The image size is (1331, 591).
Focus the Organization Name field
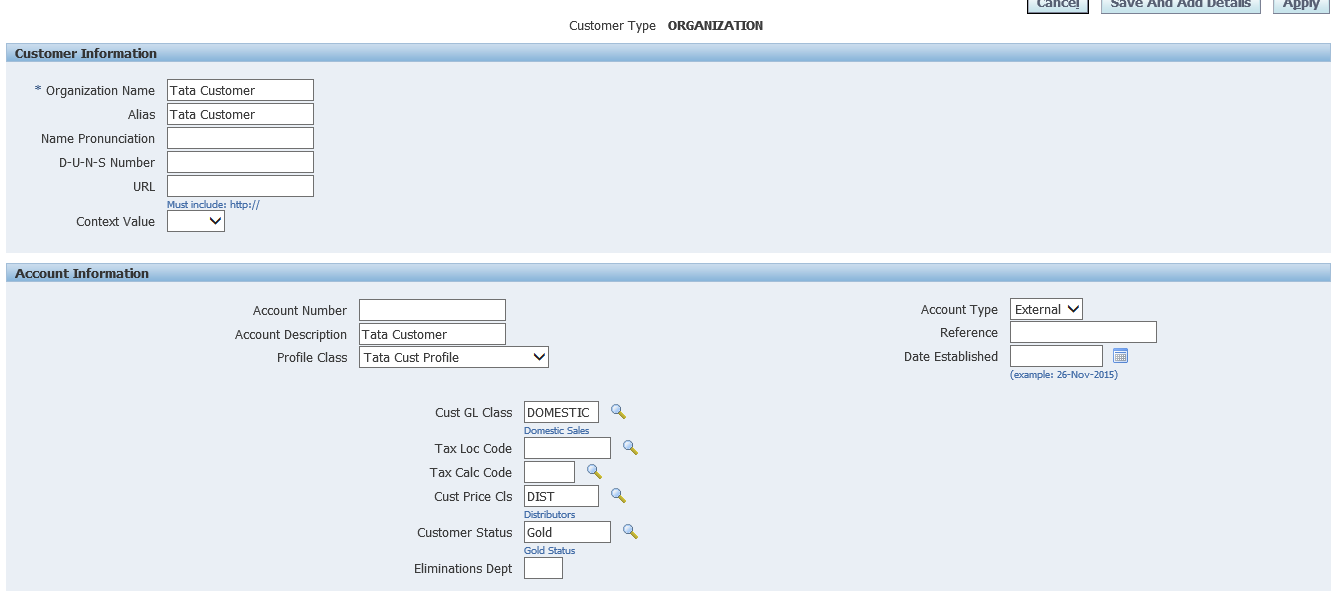pos(240,91)
